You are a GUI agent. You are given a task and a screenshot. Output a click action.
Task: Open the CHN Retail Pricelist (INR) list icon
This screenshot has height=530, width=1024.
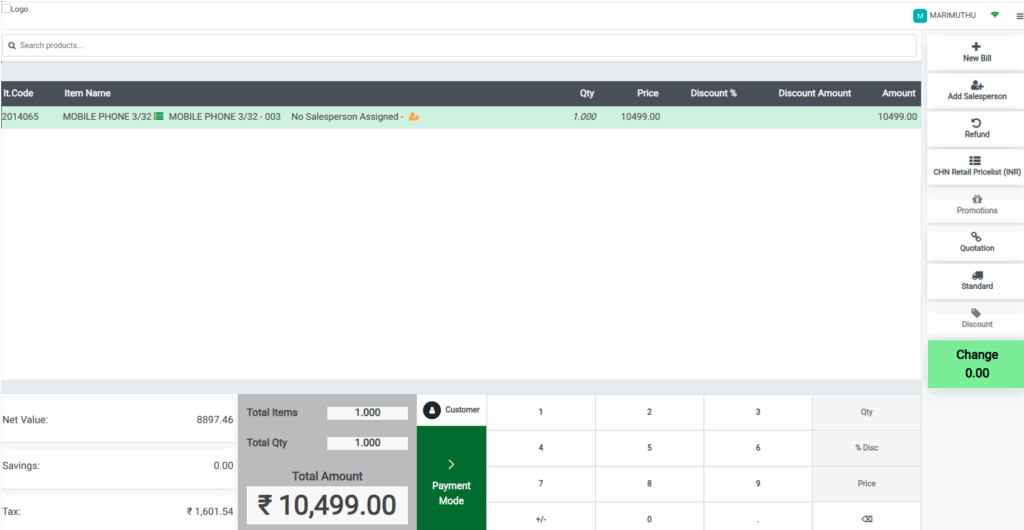click(976, 161)
